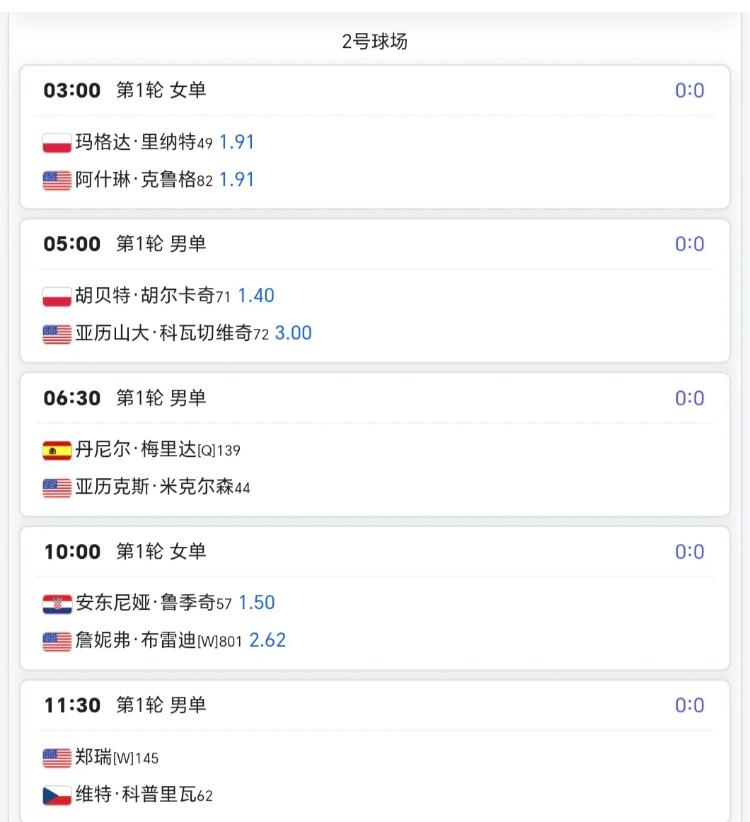Click USA flag beside 郑瑞

pyautogui.click(x=57, y=758)
